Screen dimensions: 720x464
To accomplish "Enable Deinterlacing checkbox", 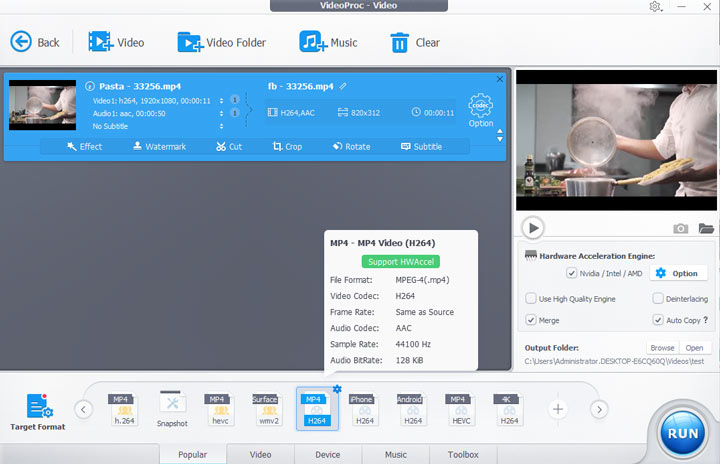I will pos(658,299).
